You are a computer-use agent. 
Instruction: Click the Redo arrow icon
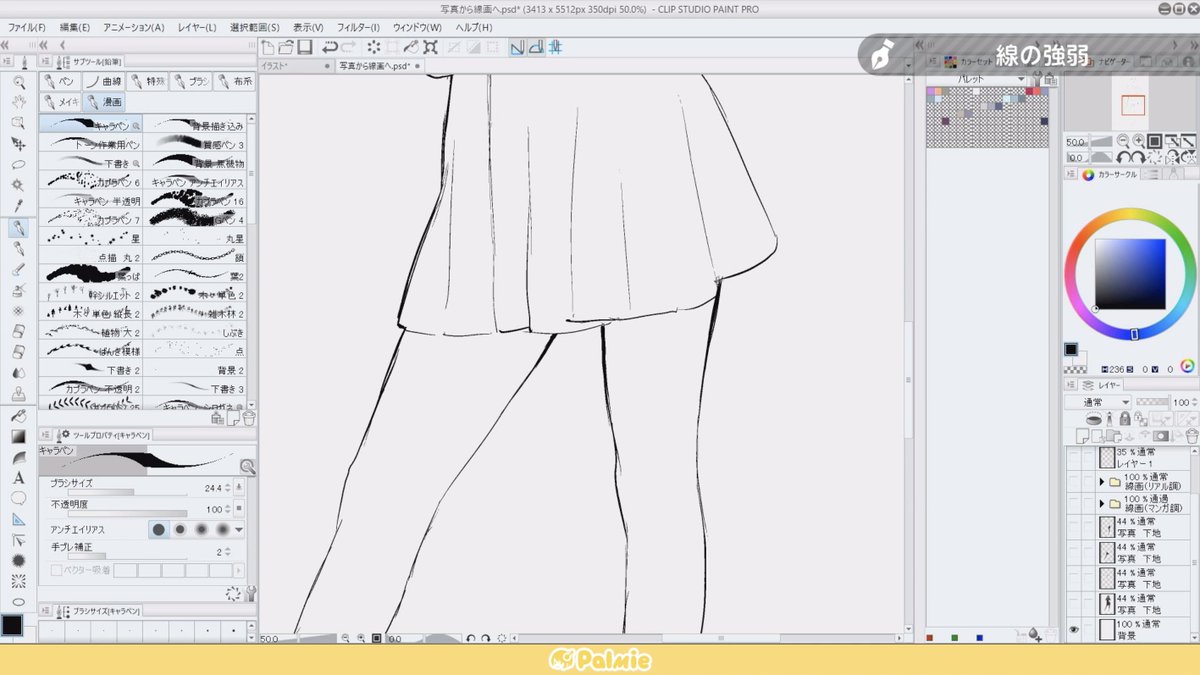pos(348,47)
